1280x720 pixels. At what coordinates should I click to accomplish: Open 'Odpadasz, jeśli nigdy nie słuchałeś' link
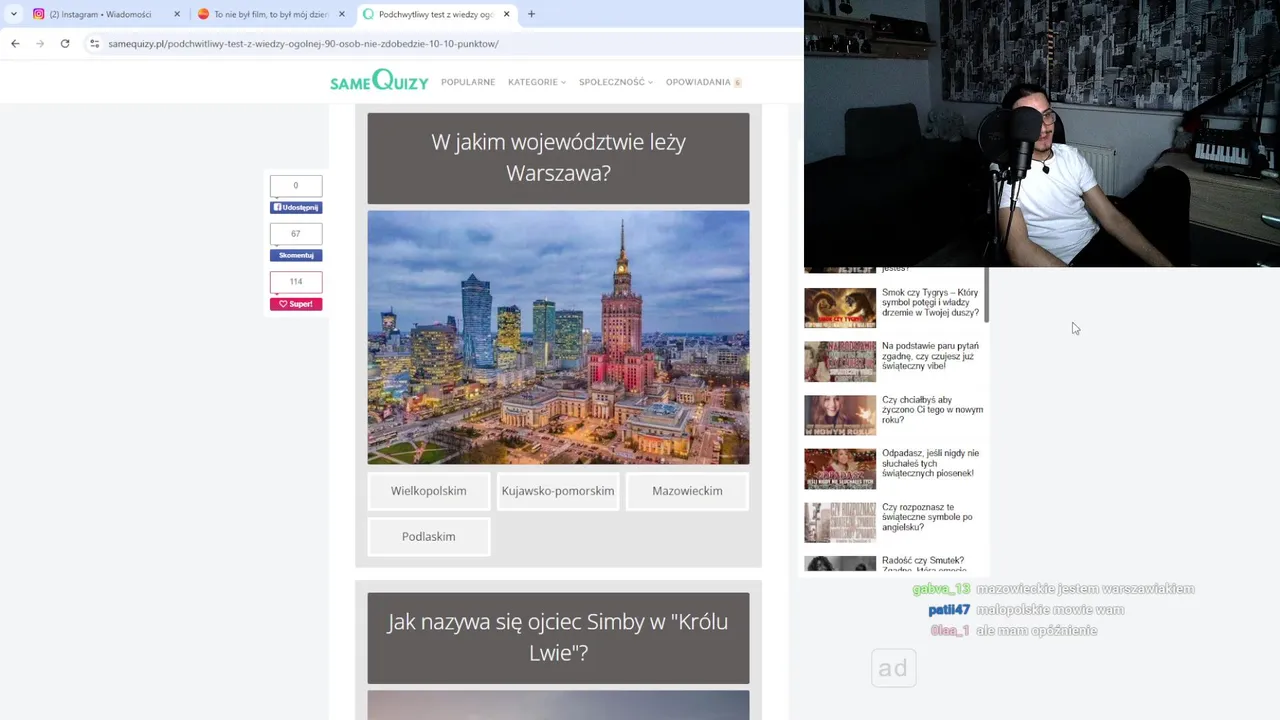point(931,463)
